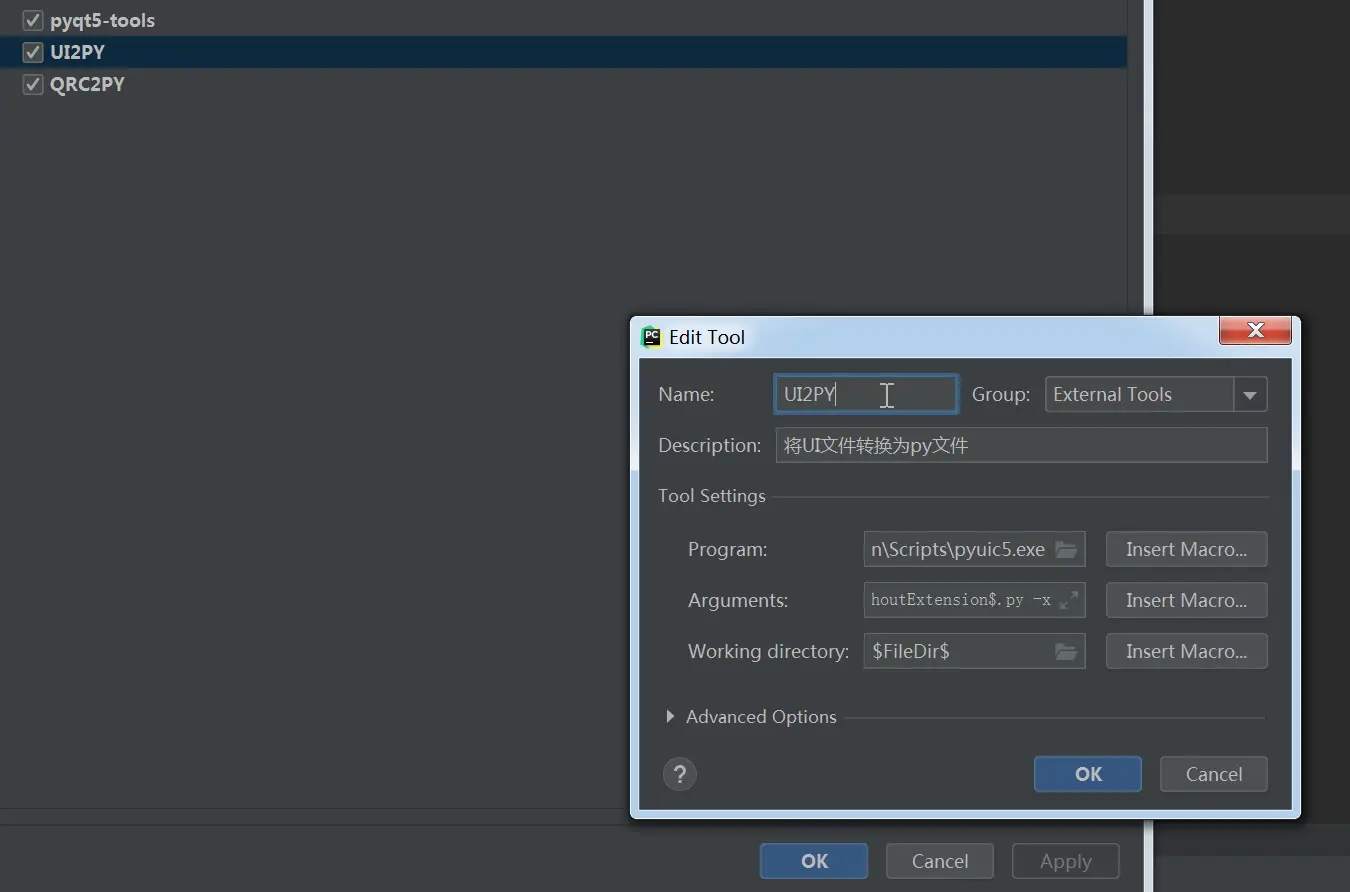Click the Description field containing Chinese text
The image size is (1350, 892).
(x=1020, y=445)
